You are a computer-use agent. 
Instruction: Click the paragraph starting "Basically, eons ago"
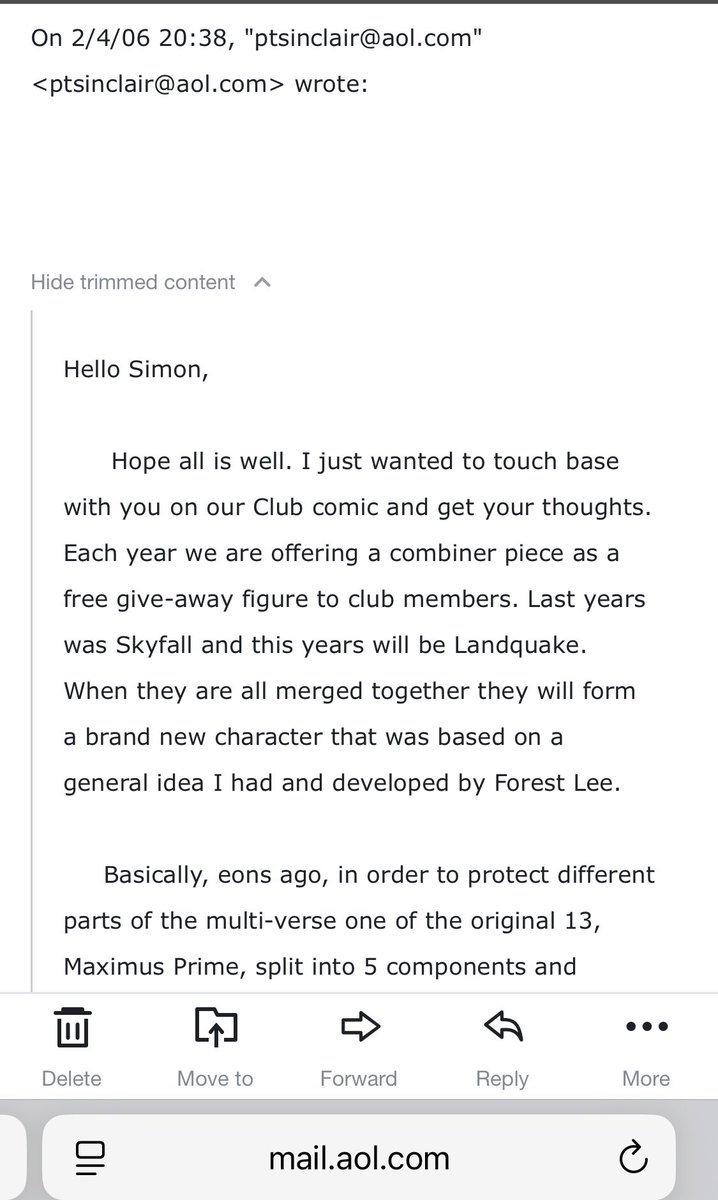pyautogui.click(x=359, y=921)
